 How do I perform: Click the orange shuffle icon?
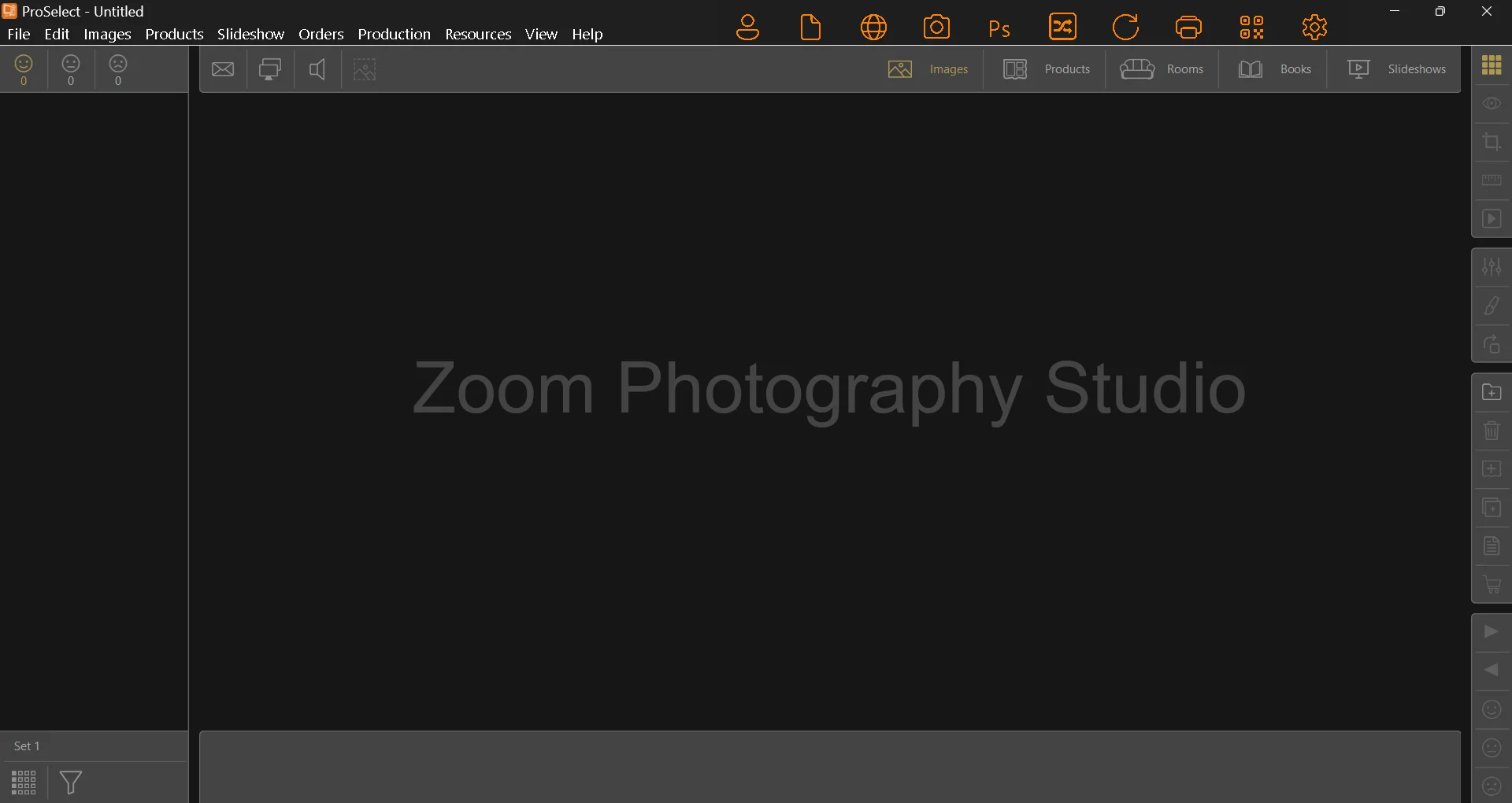[x=1062, y=28]
